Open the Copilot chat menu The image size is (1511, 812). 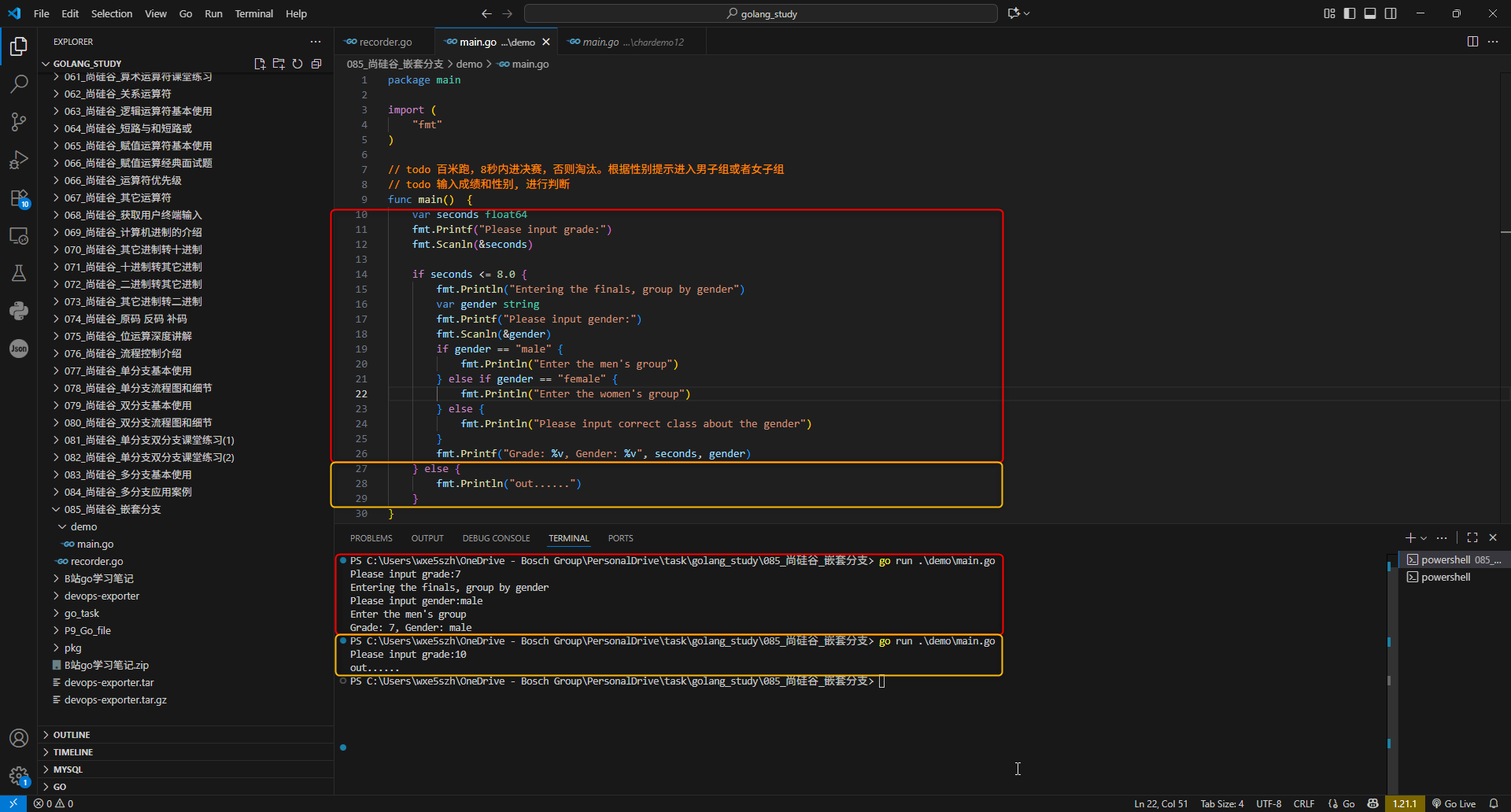pyautogui.click(x=1018, y=13)
